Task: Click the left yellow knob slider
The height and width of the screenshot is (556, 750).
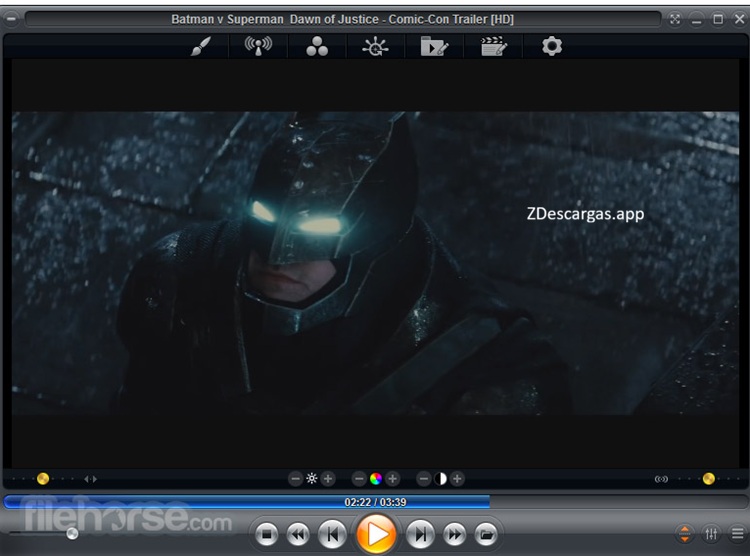Action: coord(43,478)
